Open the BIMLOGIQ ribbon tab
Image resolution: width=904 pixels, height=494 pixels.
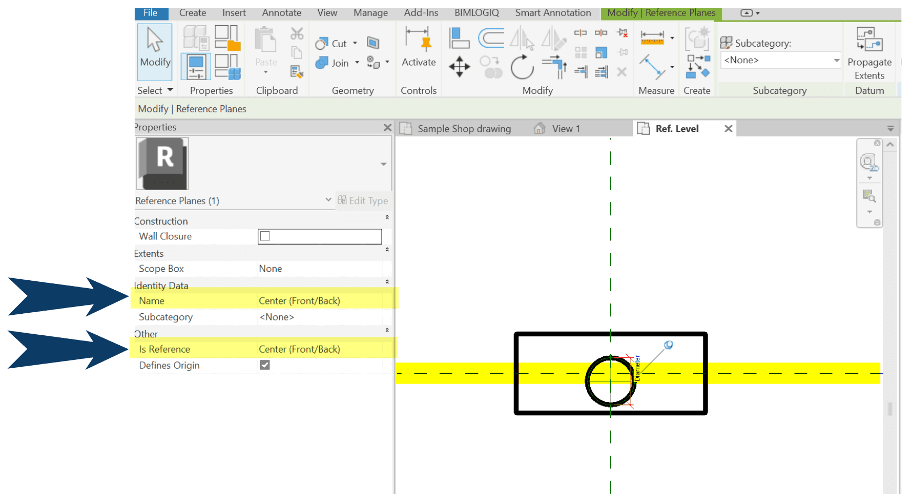[x=477, y=13]
